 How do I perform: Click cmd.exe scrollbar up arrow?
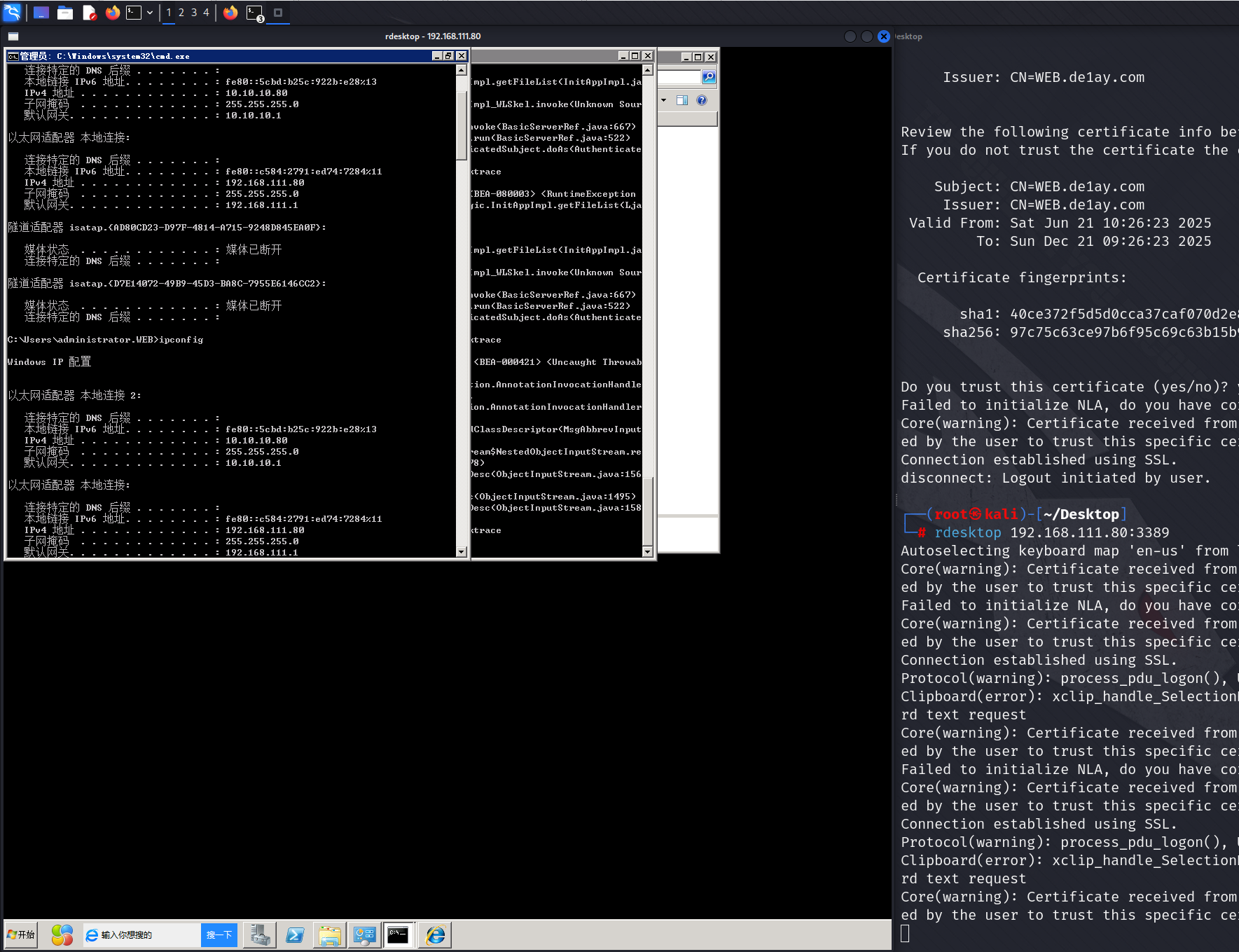click(461, 70)
